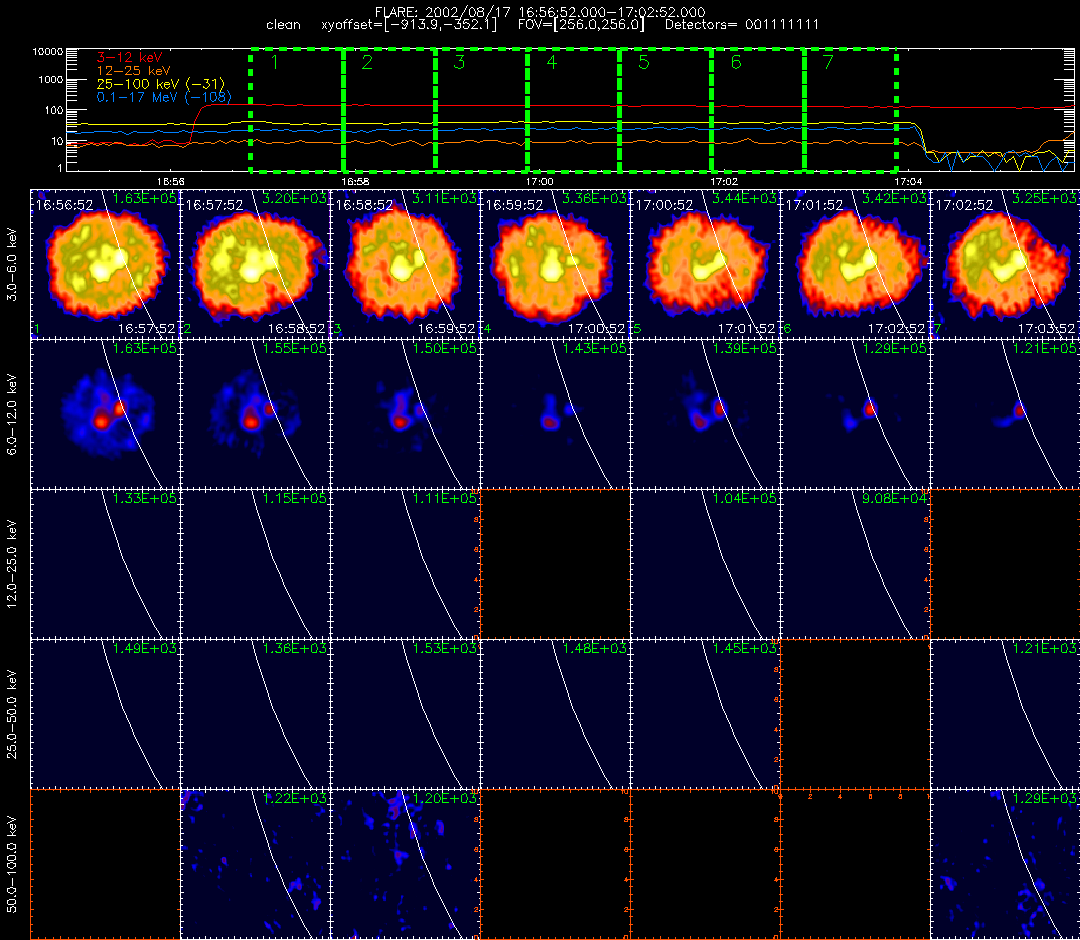Open the 3.0-6.0 keV image starting 16:56:52
Viewport: 1080px width, 940px height.
(105, 264)
